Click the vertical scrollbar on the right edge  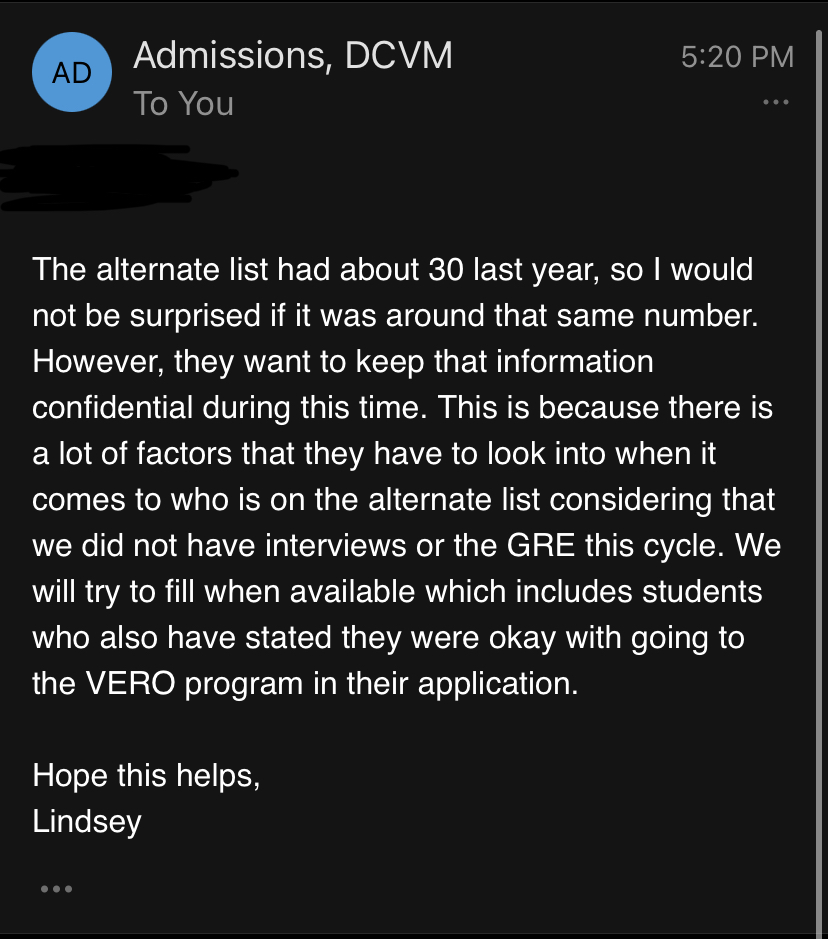coord(818,479)
